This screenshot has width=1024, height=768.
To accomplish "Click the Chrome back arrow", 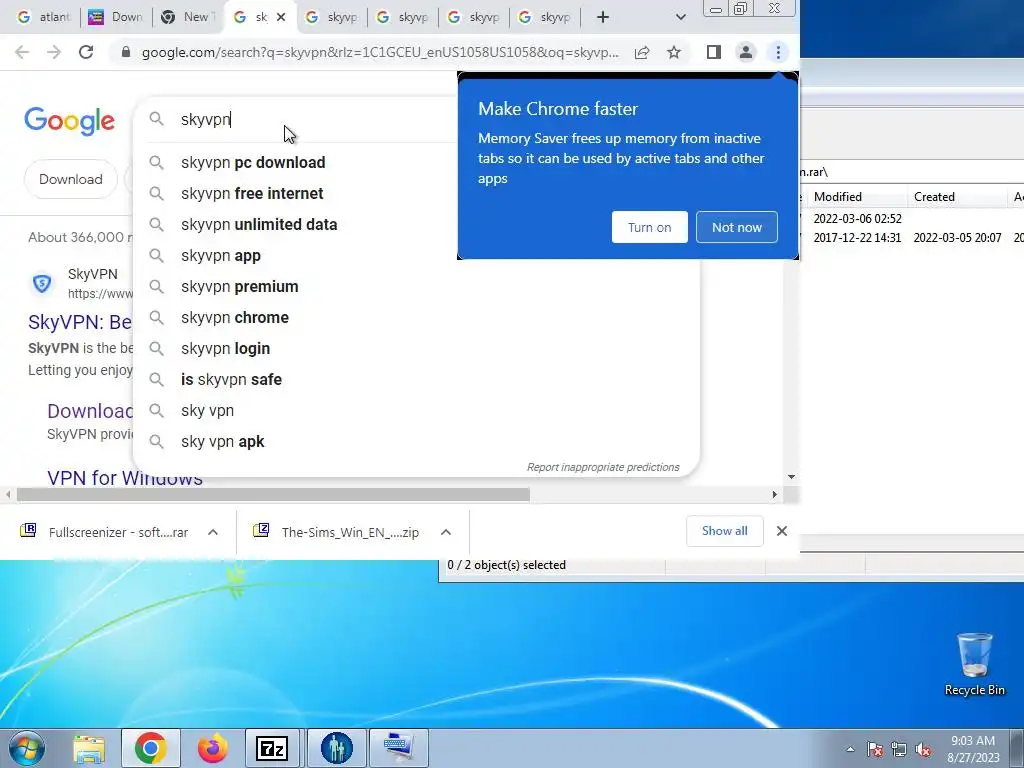I will 22,52.
